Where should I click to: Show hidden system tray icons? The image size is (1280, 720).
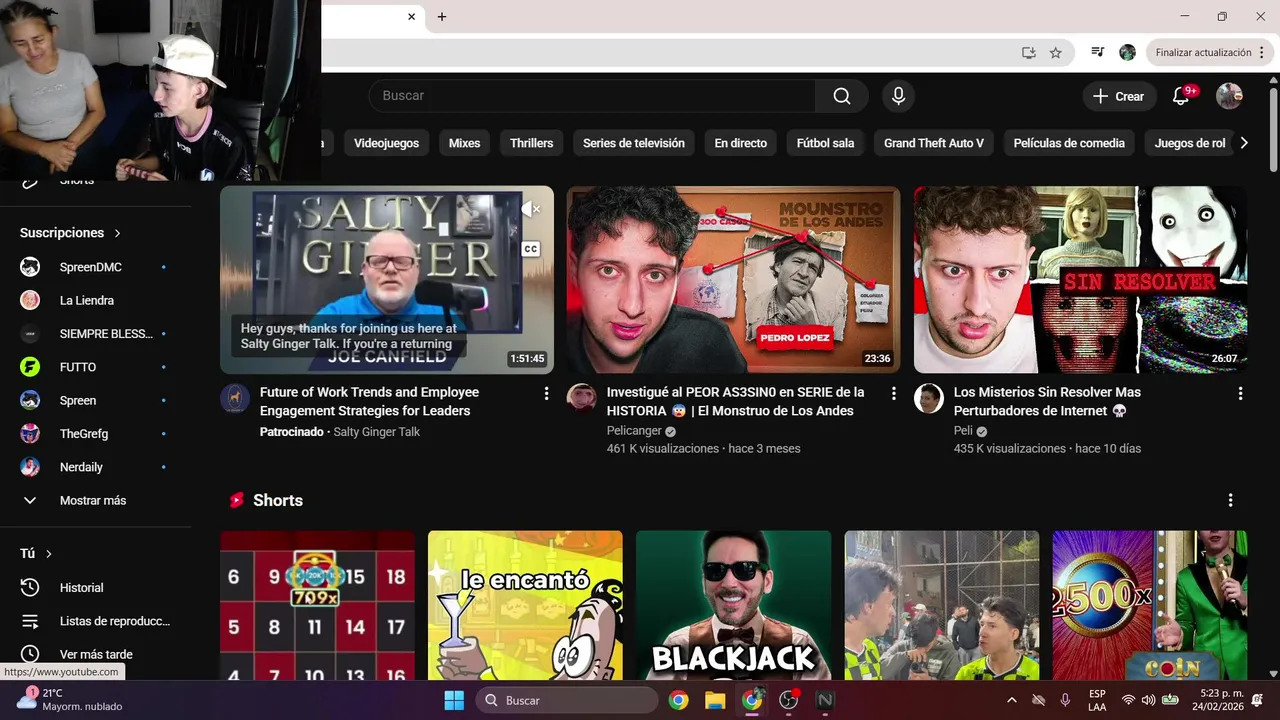click(1011, 700)
